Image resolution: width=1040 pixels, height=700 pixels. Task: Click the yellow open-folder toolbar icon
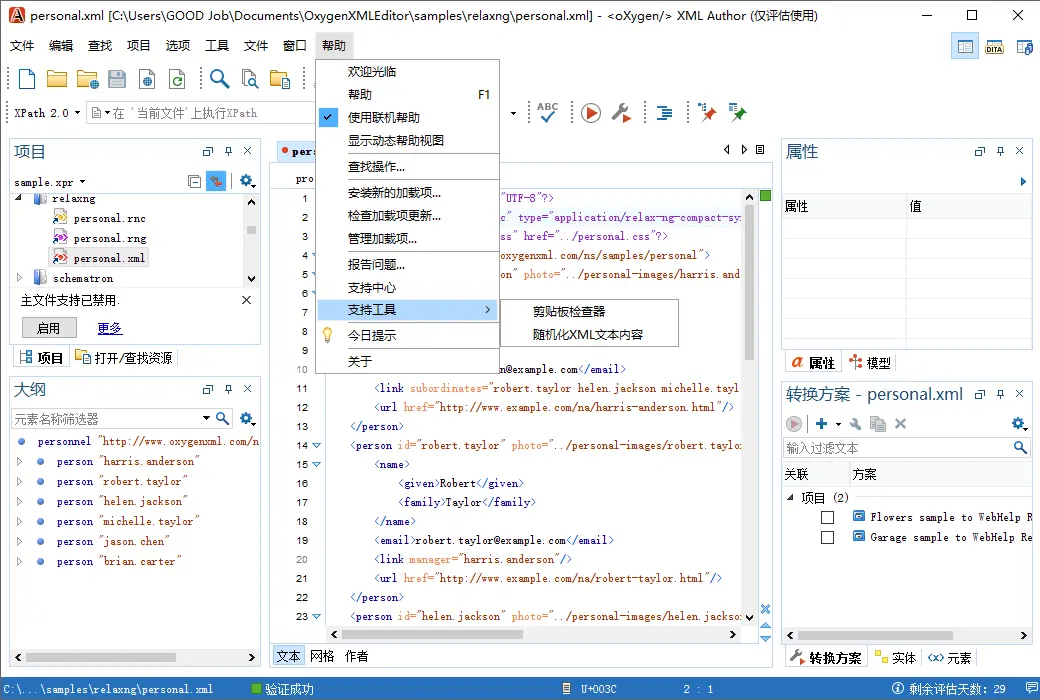tap(56, 79)
